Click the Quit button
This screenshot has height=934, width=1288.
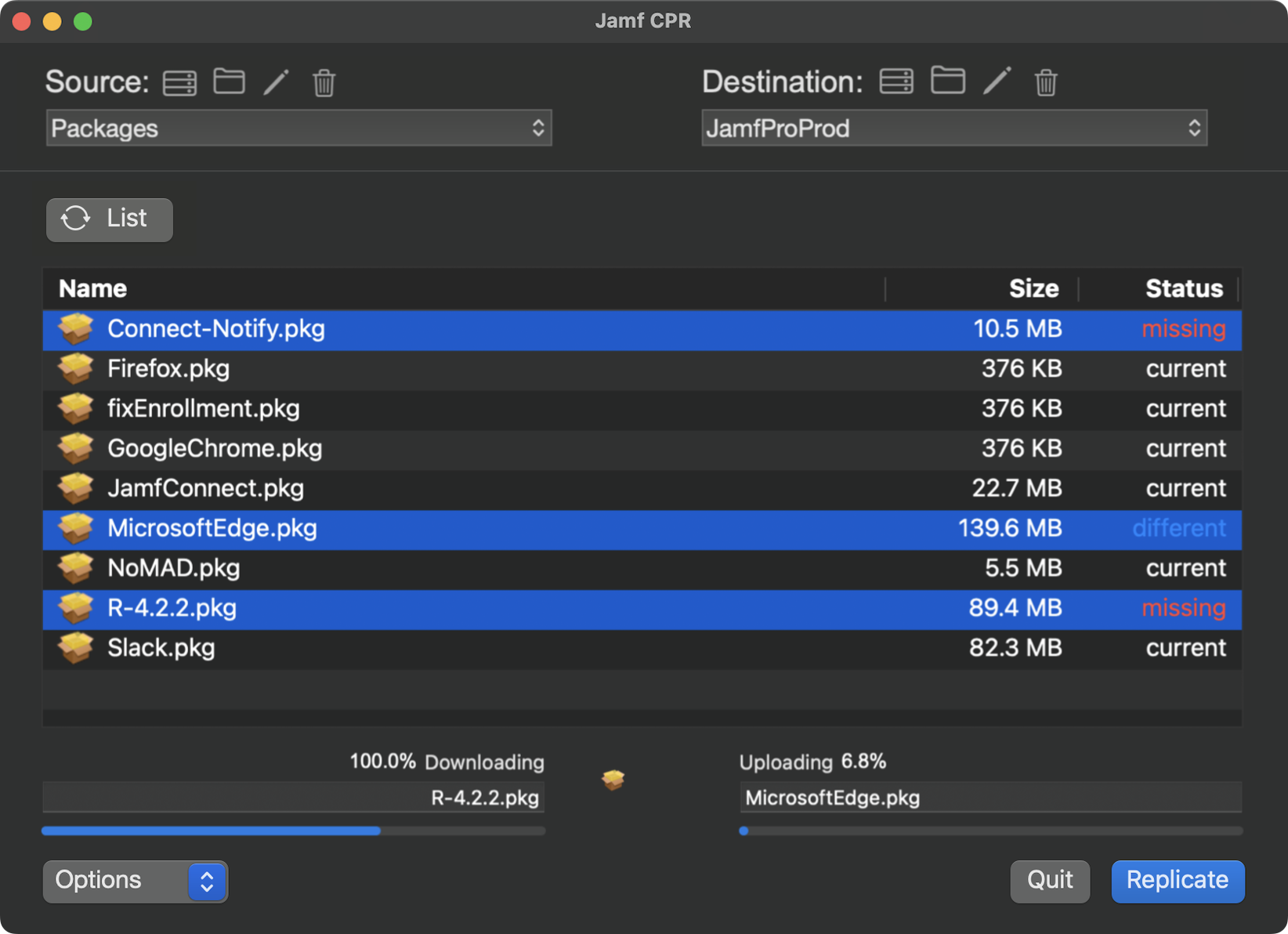[x=1050, y=882]
